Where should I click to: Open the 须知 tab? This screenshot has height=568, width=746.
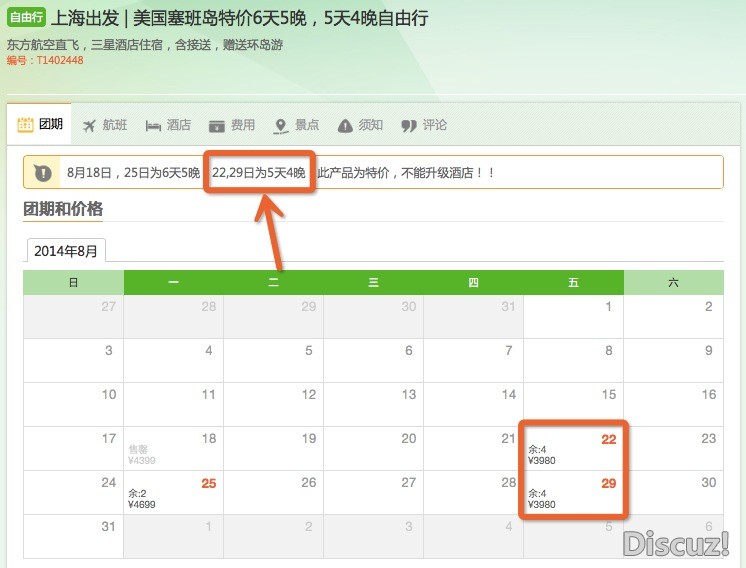tap(360, 126)
